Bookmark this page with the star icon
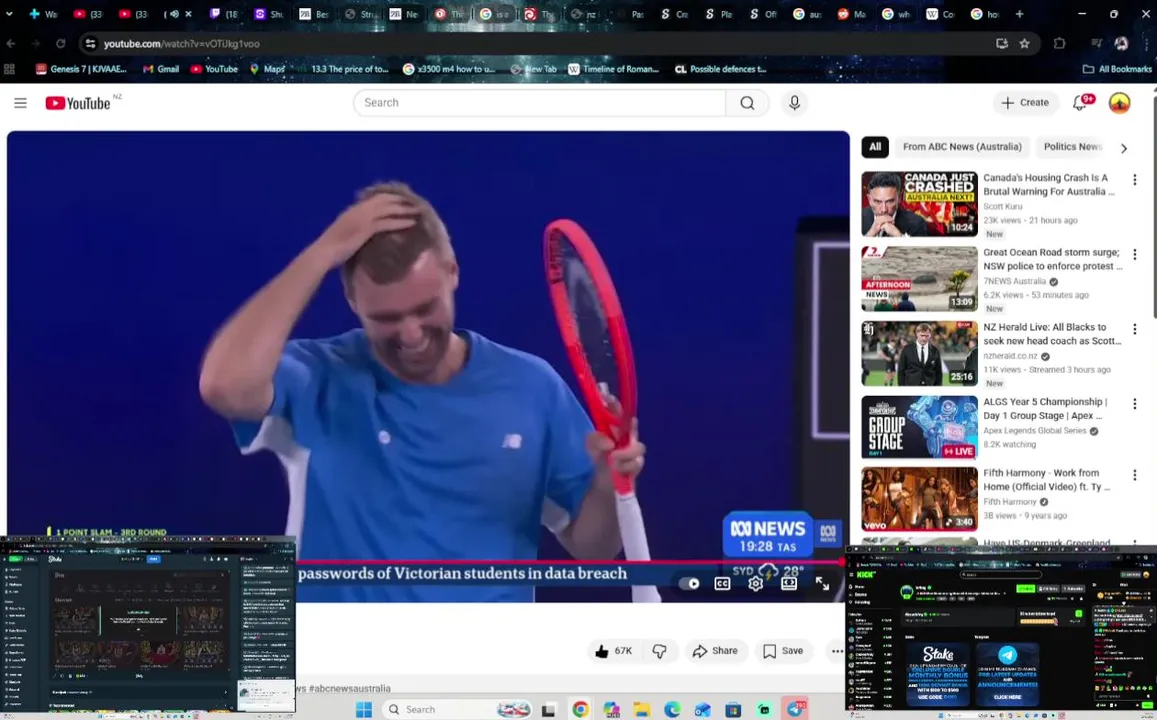Image resolution: width=1157 pixels, height=720 pixels. coord(1024,44)
